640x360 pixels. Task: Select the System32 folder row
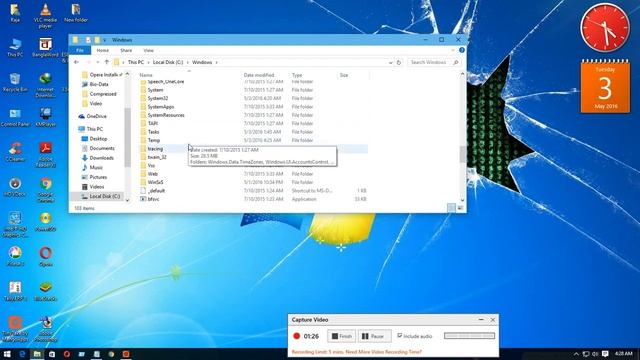point(253,98)
